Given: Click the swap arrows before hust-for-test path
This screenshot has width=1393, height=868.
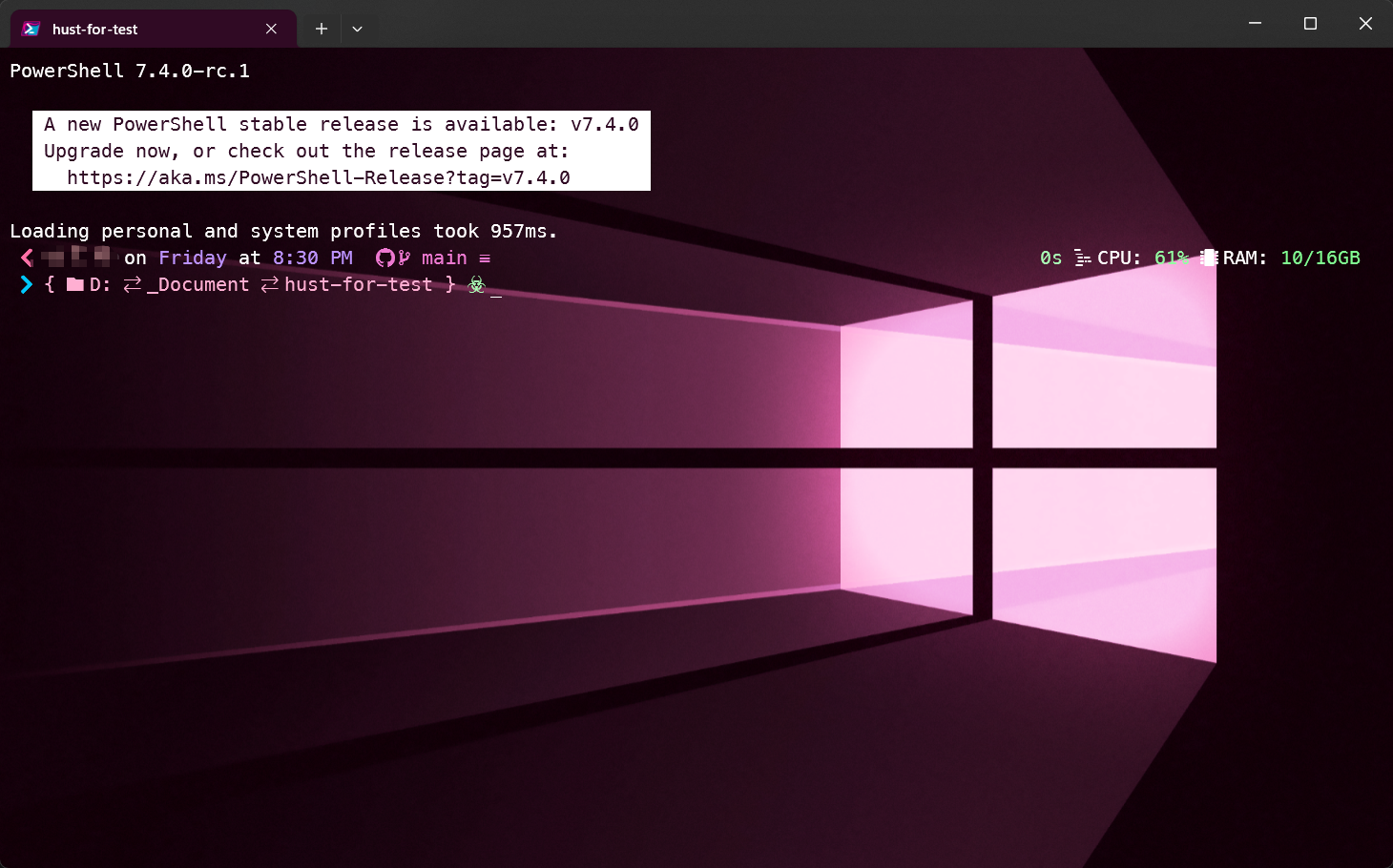Looking at the screenshot, I should pyautogui.click(x=270, y=284).
